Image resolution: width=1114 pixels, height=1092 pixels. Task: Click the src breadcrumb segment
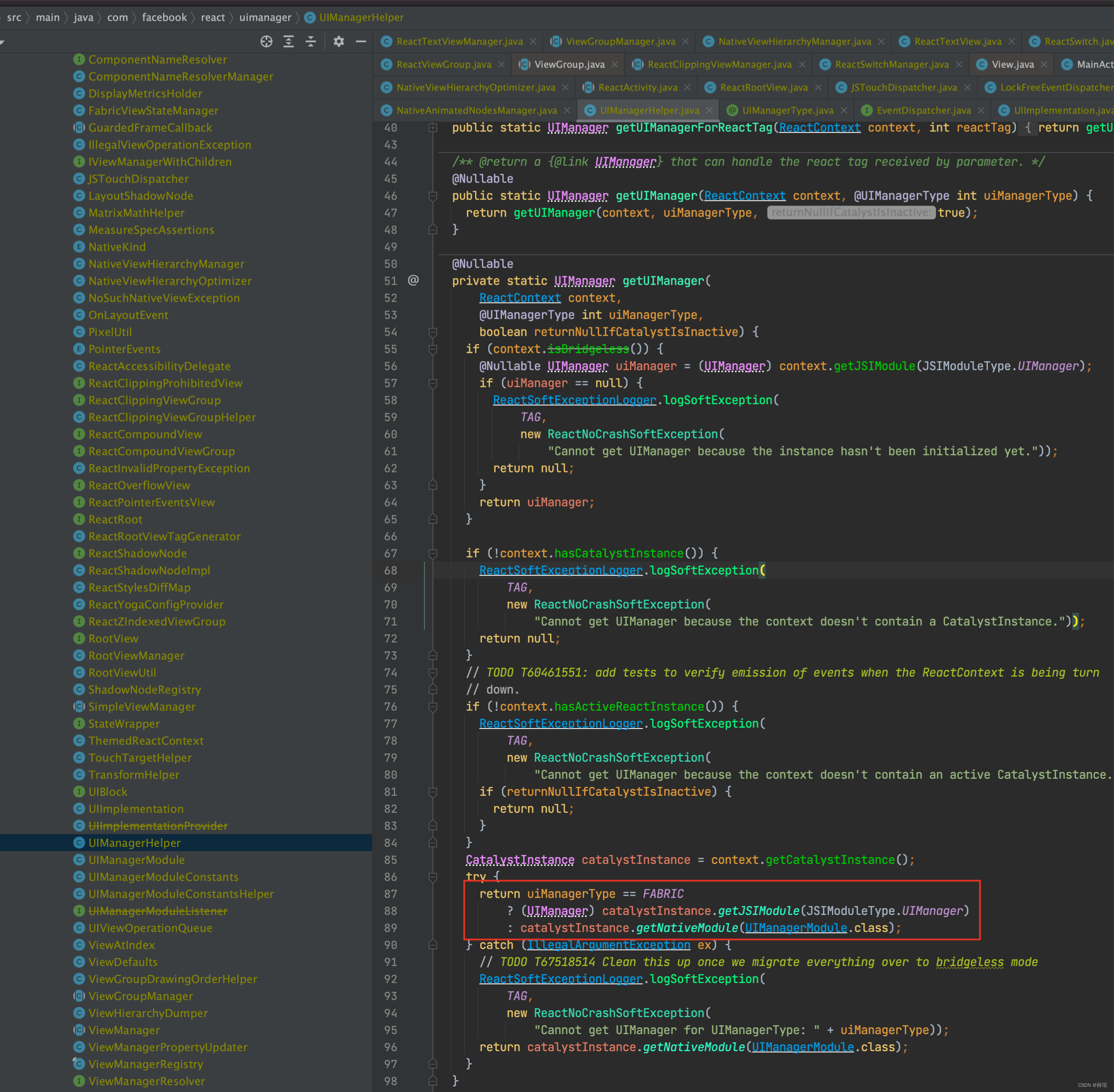click(x=14, y=17)
